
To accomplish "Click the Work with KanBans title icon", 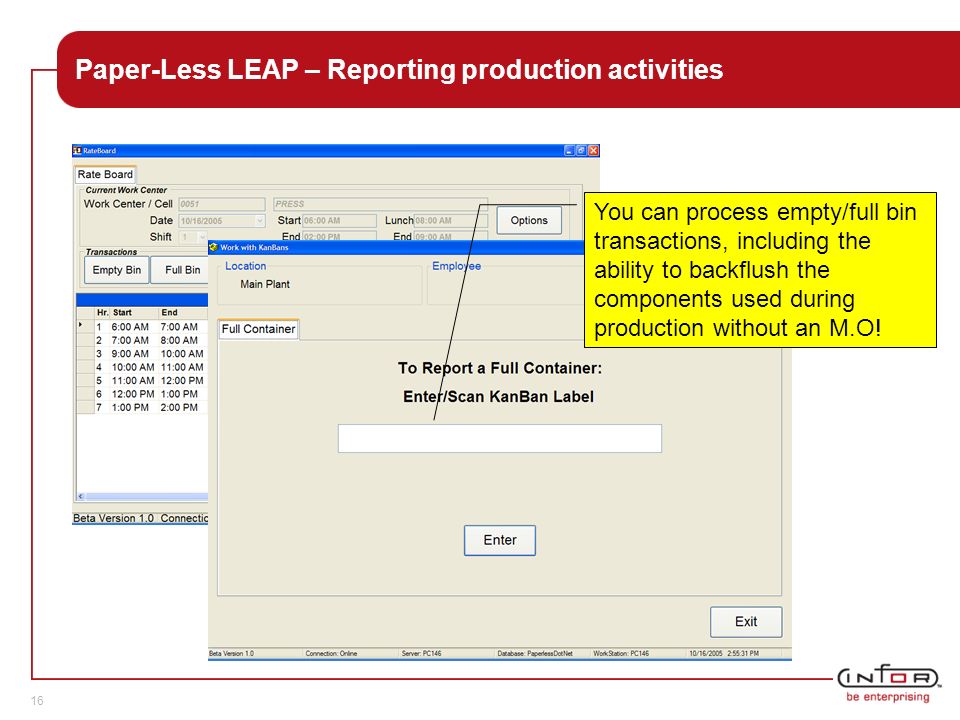I will (x=214, y=247).
